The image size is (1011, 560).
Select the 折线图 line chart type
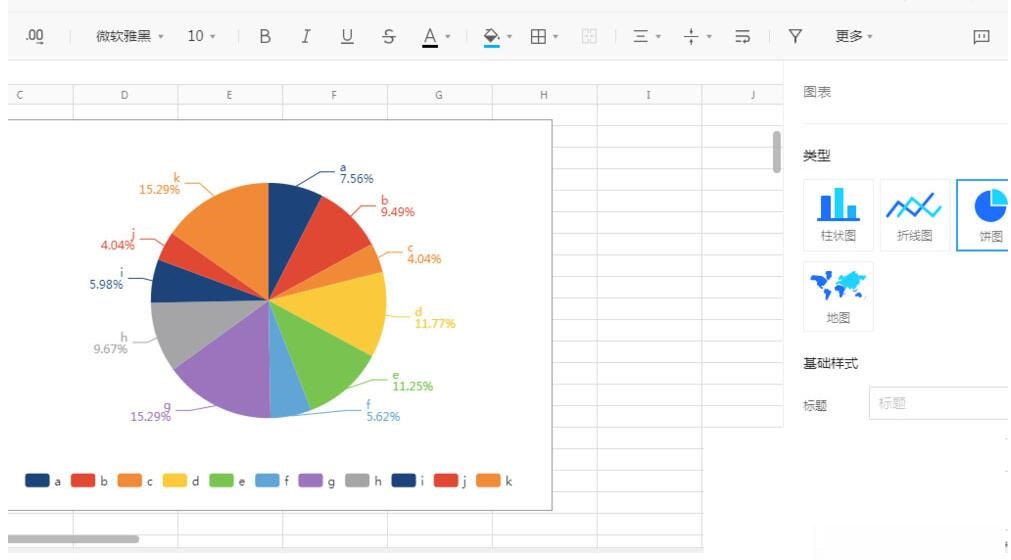914,215
